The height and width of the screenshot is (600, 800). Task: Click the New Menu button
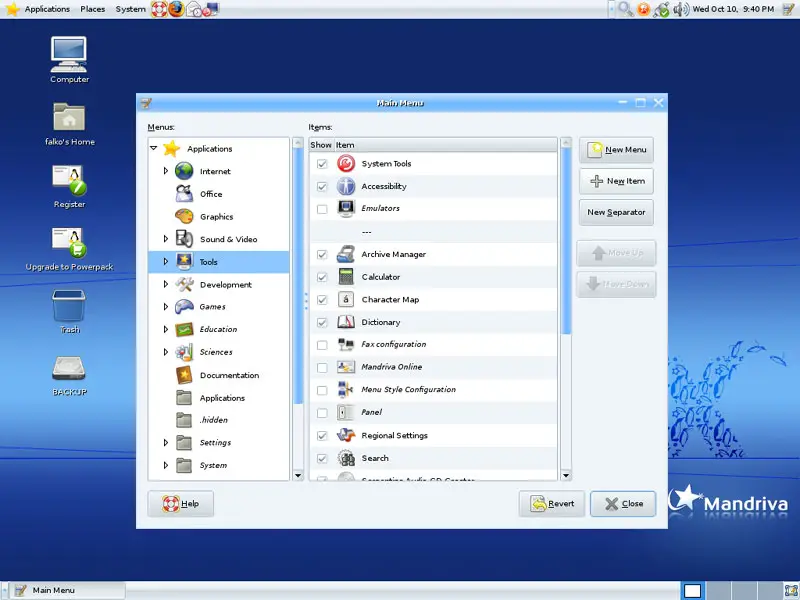pyautogui.click(x=616, y=150)
